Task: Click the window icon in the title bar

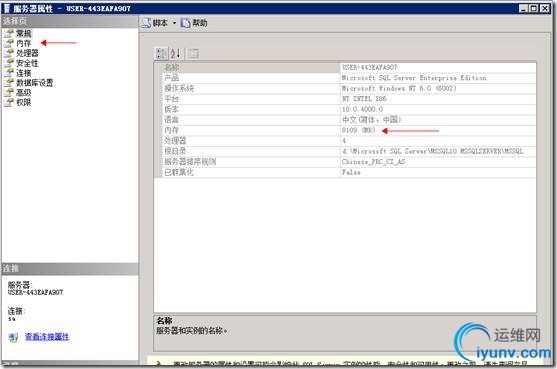Action: click(7, 8)
